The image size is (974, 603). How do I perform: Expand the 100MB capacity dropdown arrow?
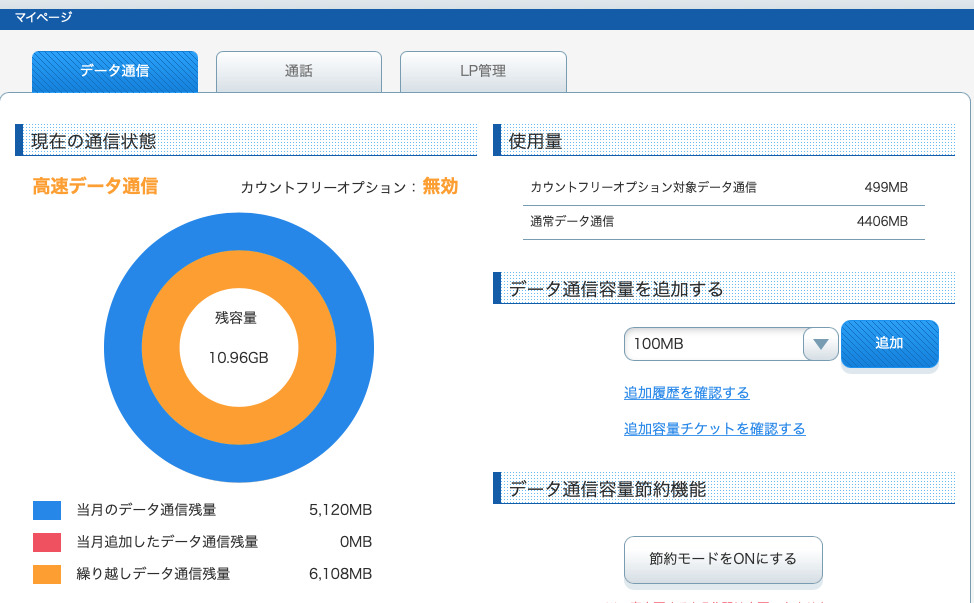click(x=820, y=344)
